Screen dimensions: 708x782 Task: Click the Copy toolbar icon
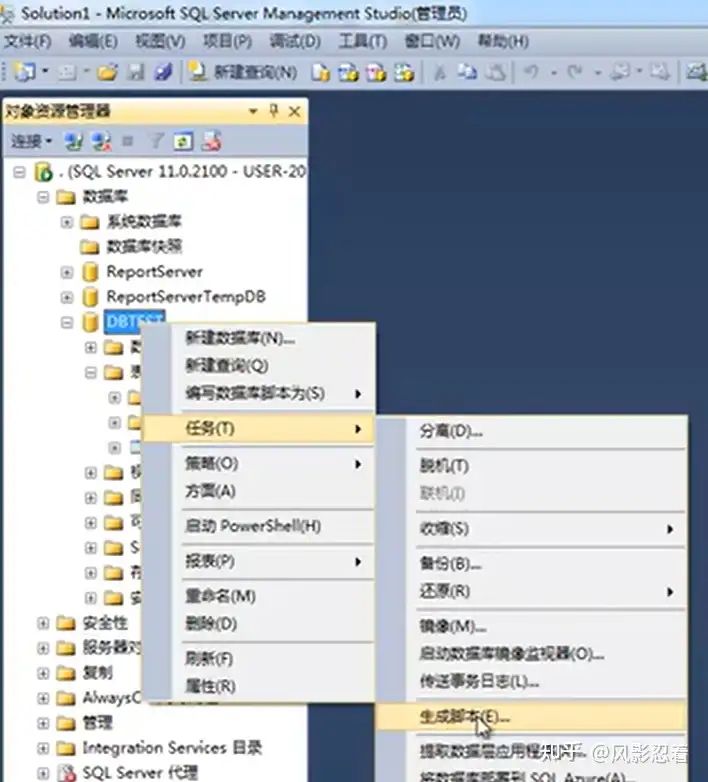(468, 73)
